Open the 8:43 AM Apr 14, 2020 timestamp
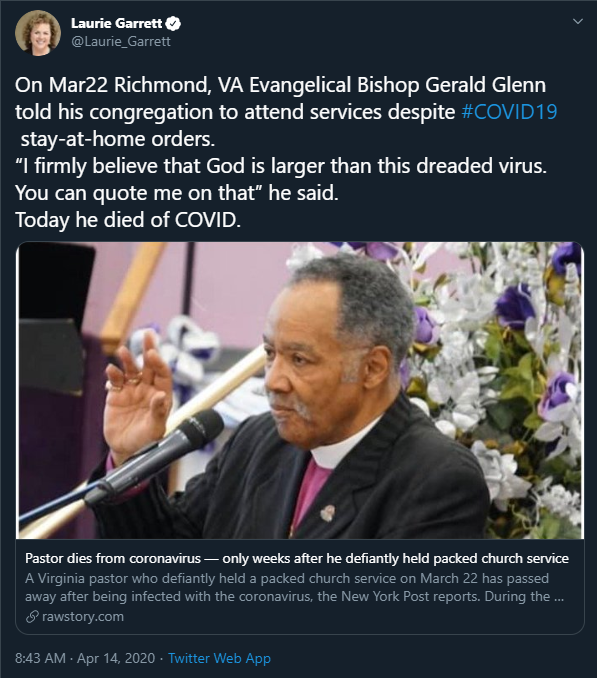 point(85,658)
